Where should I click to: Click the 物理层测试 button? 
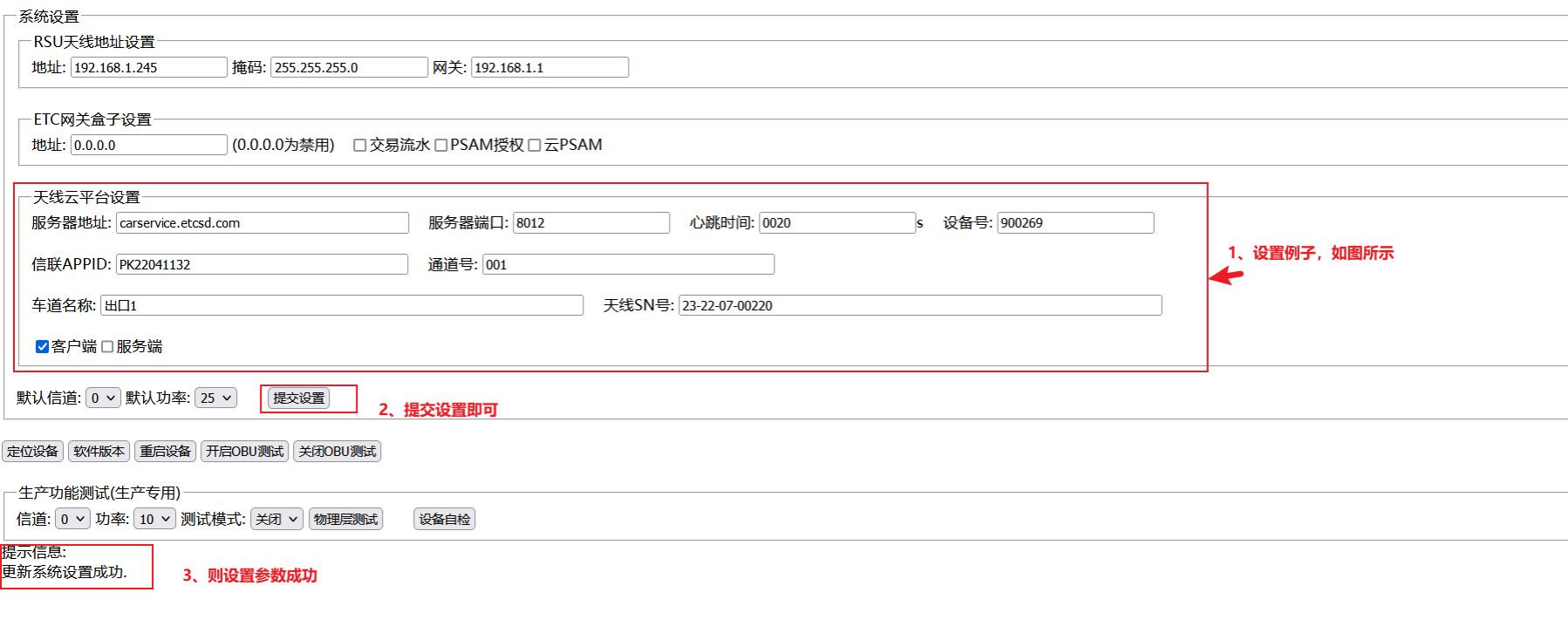click(x=346, y=519)
